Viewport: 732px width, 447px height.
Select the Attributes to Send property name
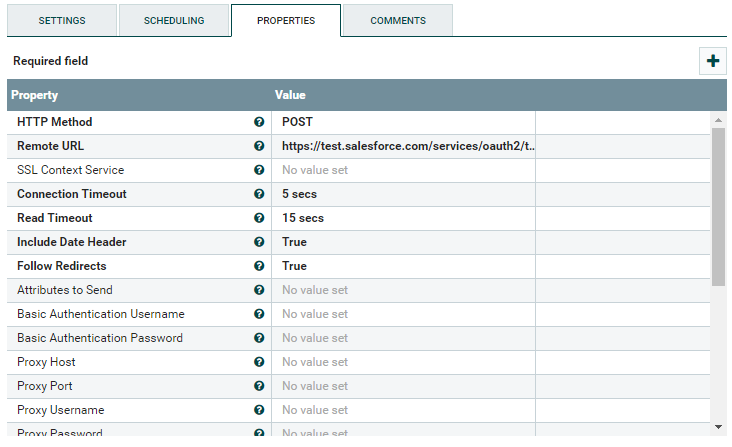point(65,290)
